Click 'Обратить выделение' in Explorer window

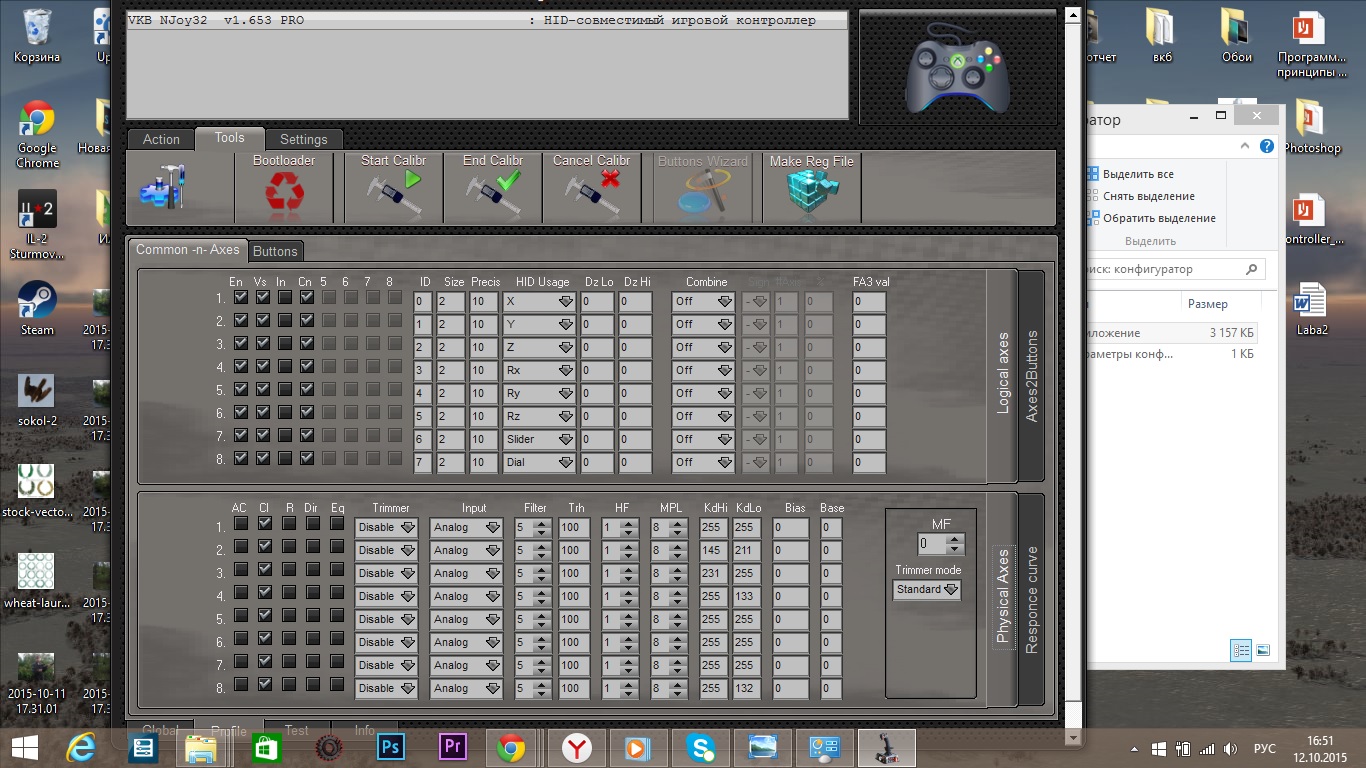1159,218
